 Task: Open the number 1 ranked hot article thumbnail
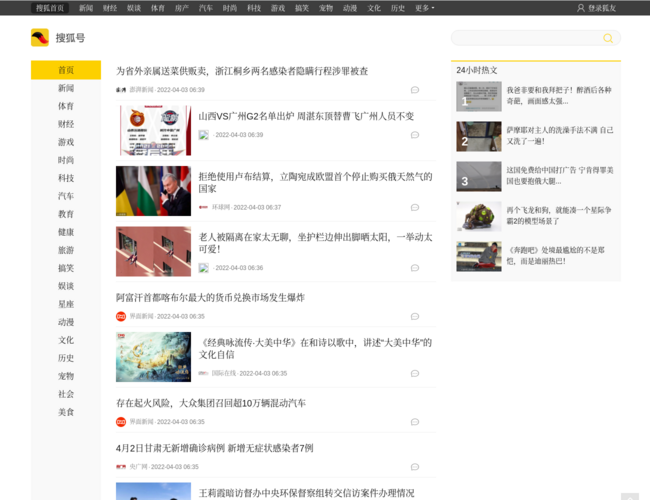[x=478, y=97]
